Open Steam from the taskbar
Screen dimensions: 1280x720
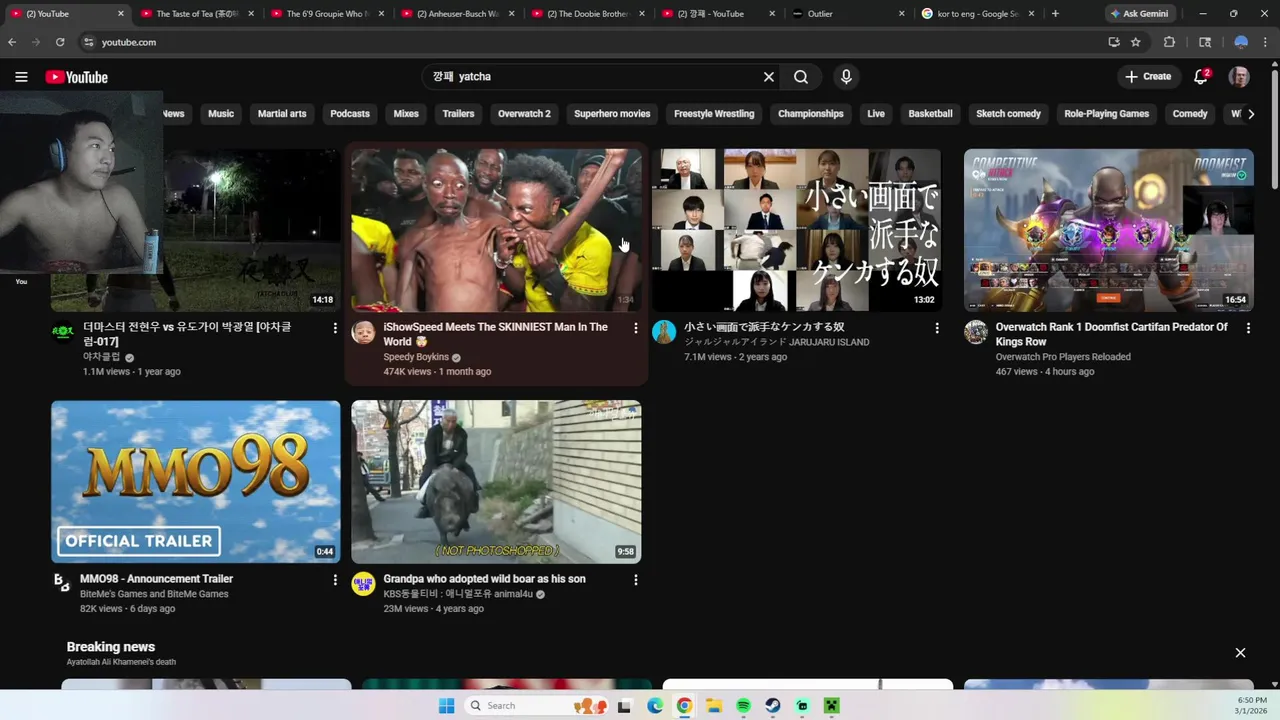pos(773,706)
